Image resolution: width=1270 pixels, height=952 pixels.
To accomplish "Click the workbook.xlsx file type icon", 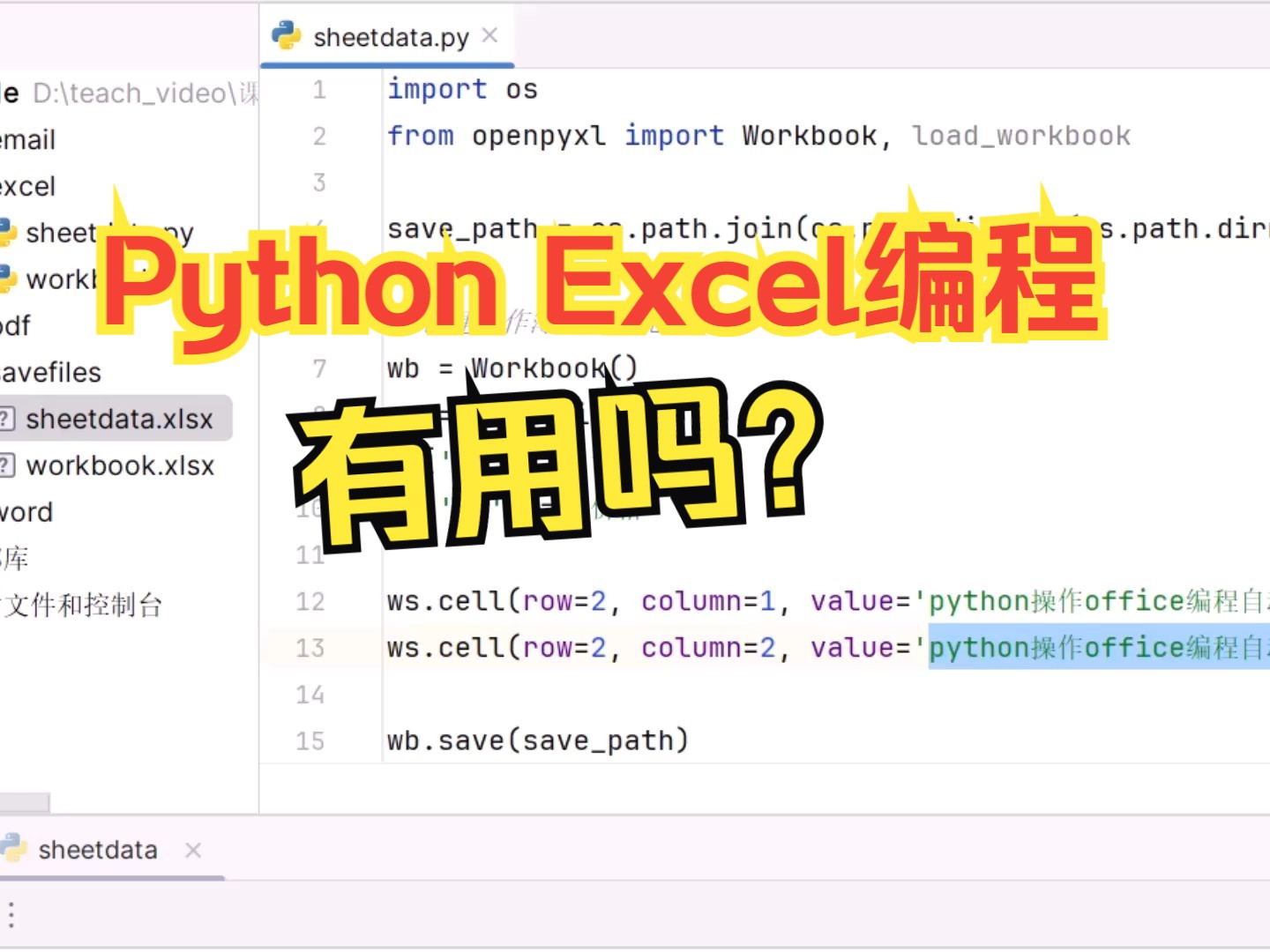I will [7, 465].
